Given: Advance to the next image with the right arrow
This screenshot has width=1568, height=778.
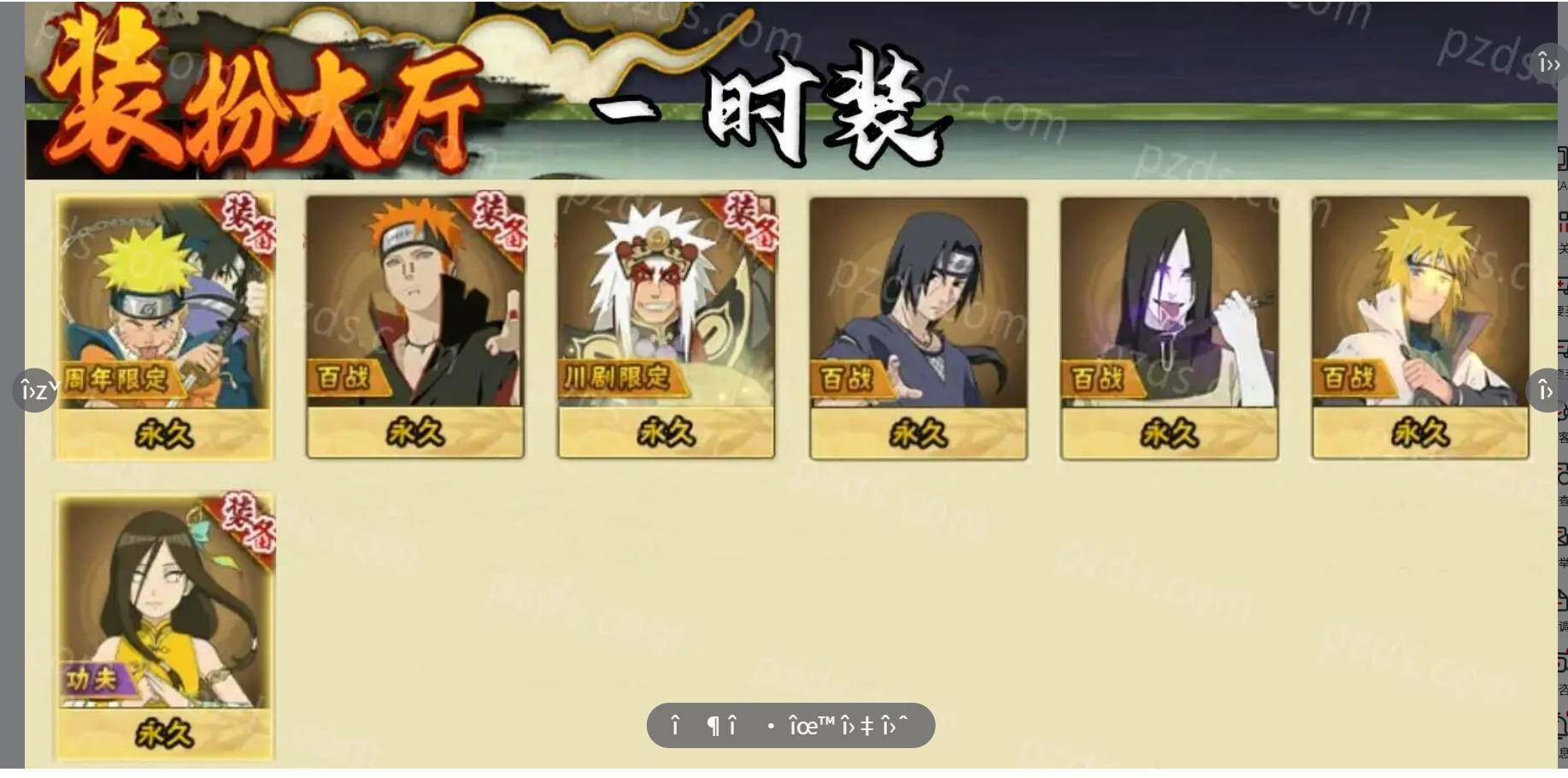Looking at the screenshot, I should 1546,391.
